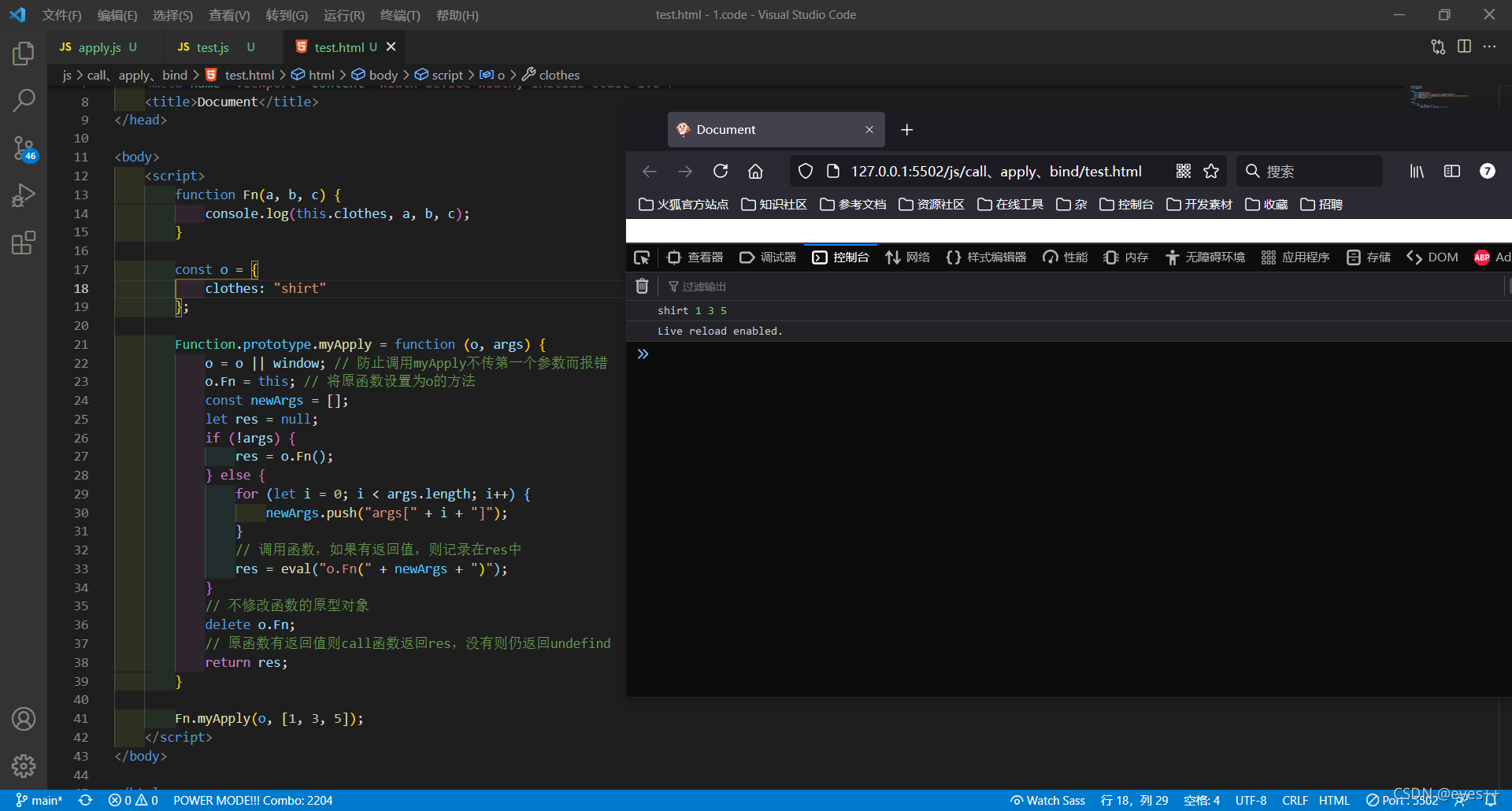Click Watch Sass in status bar
The image size is (1512, 811).
1047,800
